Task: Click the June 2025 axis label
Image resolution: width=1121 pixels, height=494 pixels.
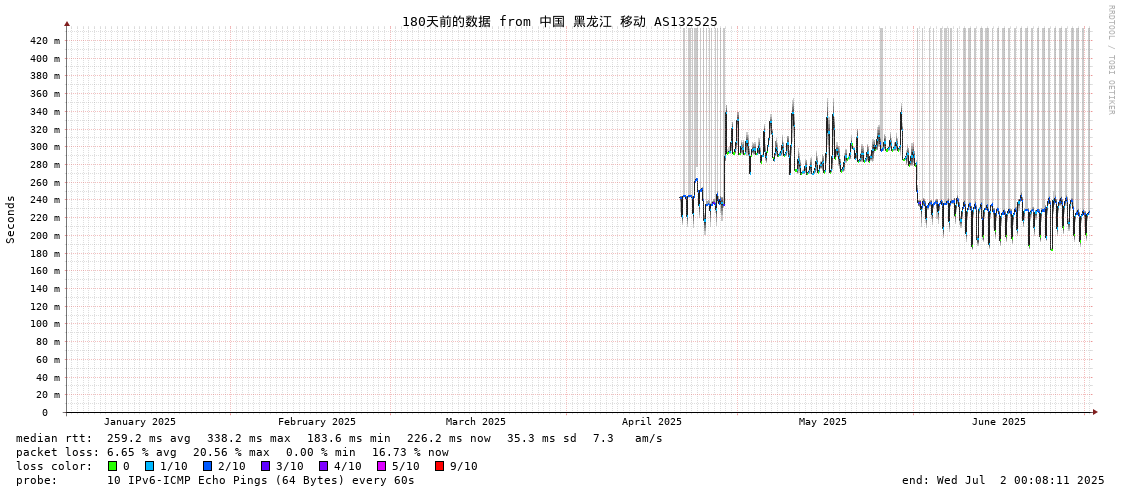Action: point(998,422)
